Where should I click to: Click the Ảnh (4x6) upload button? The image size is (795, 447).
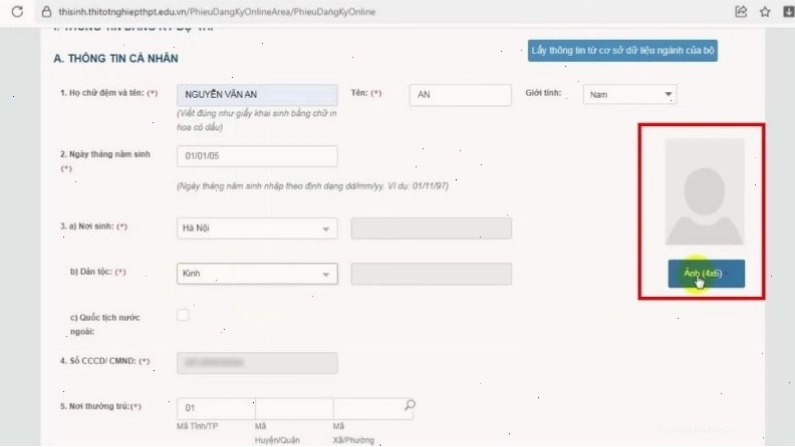[x=706, y=274]
